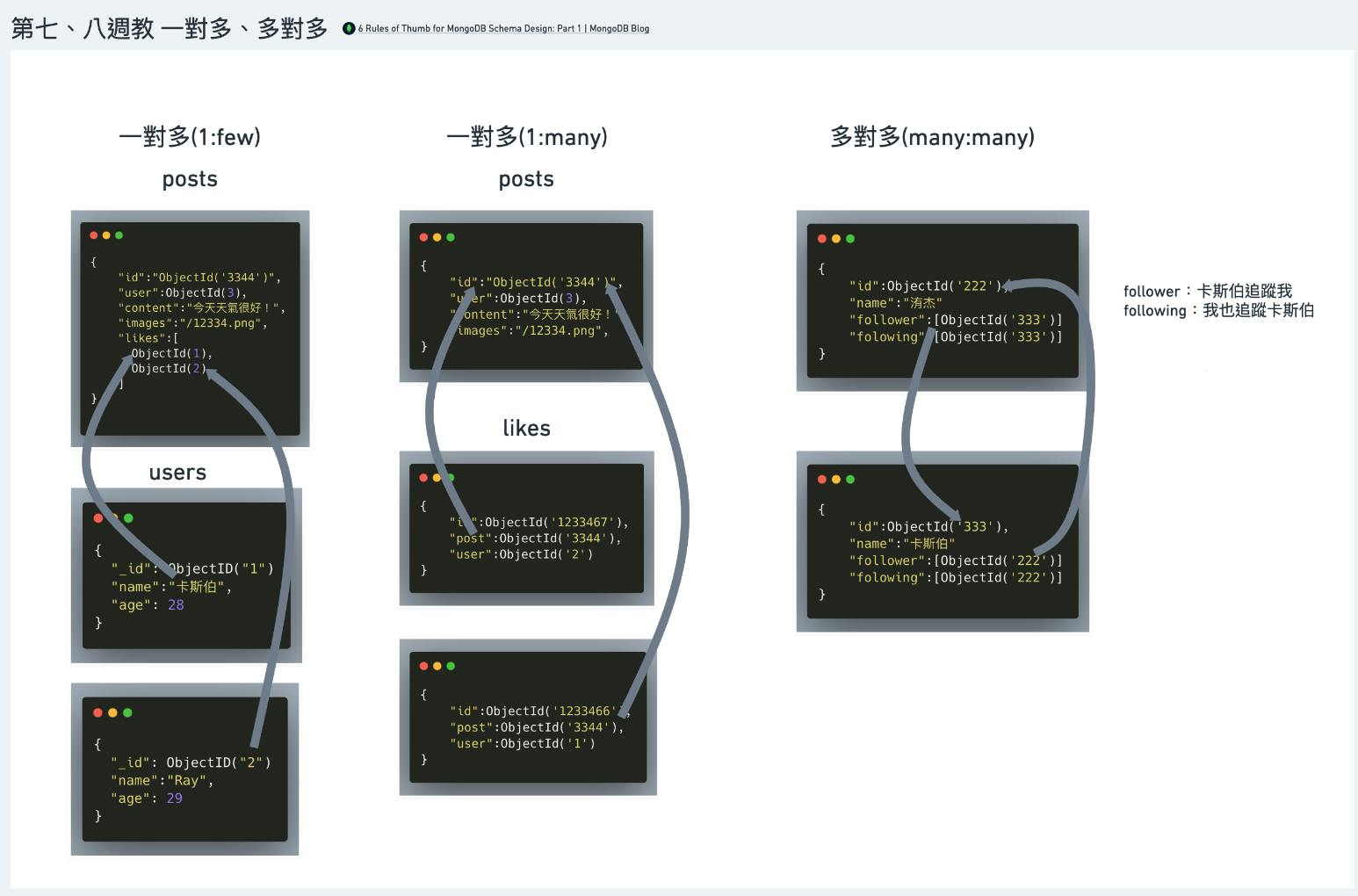Select the likes label
The height and width of the screenshot is (896, 1358).
(x=526, y=428)
